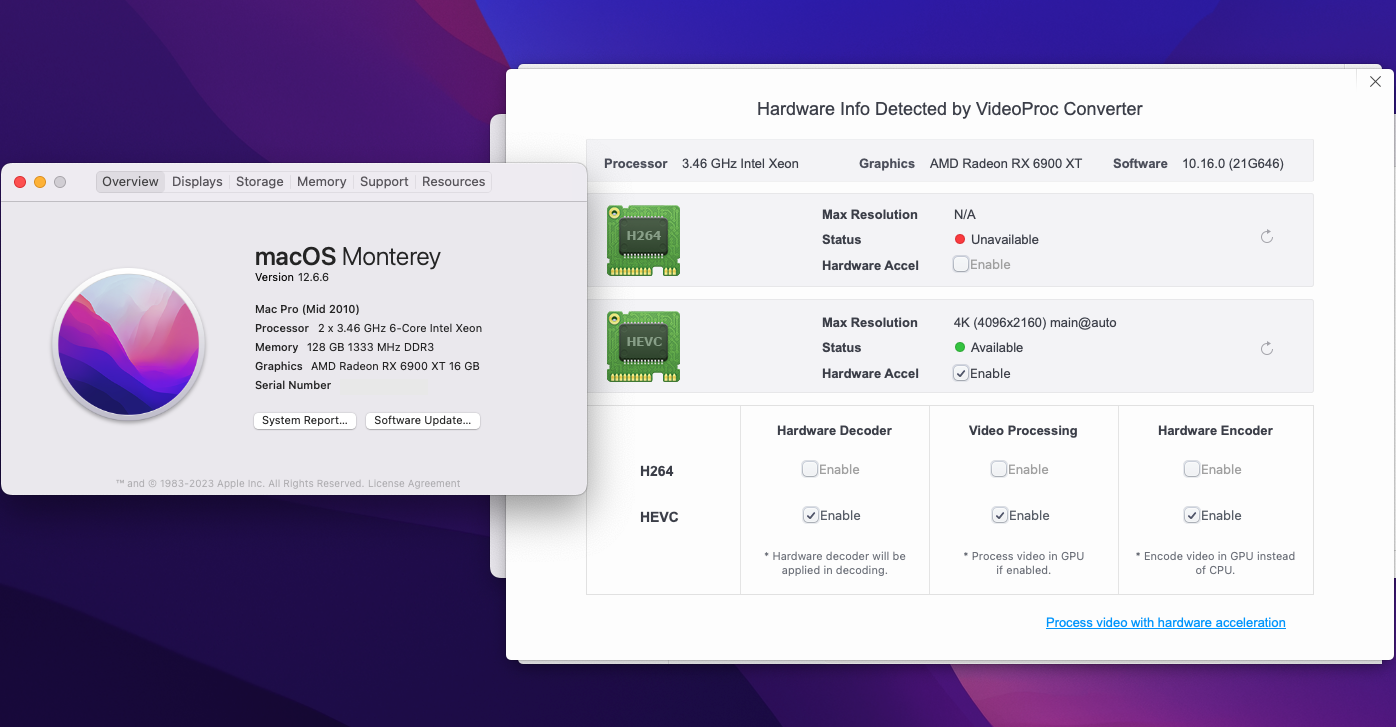The image size is (1396, 727).
Task: Click the 'AMD Radeon RX 6900 XT 16 GB' value
Action: tap(395, 366)
